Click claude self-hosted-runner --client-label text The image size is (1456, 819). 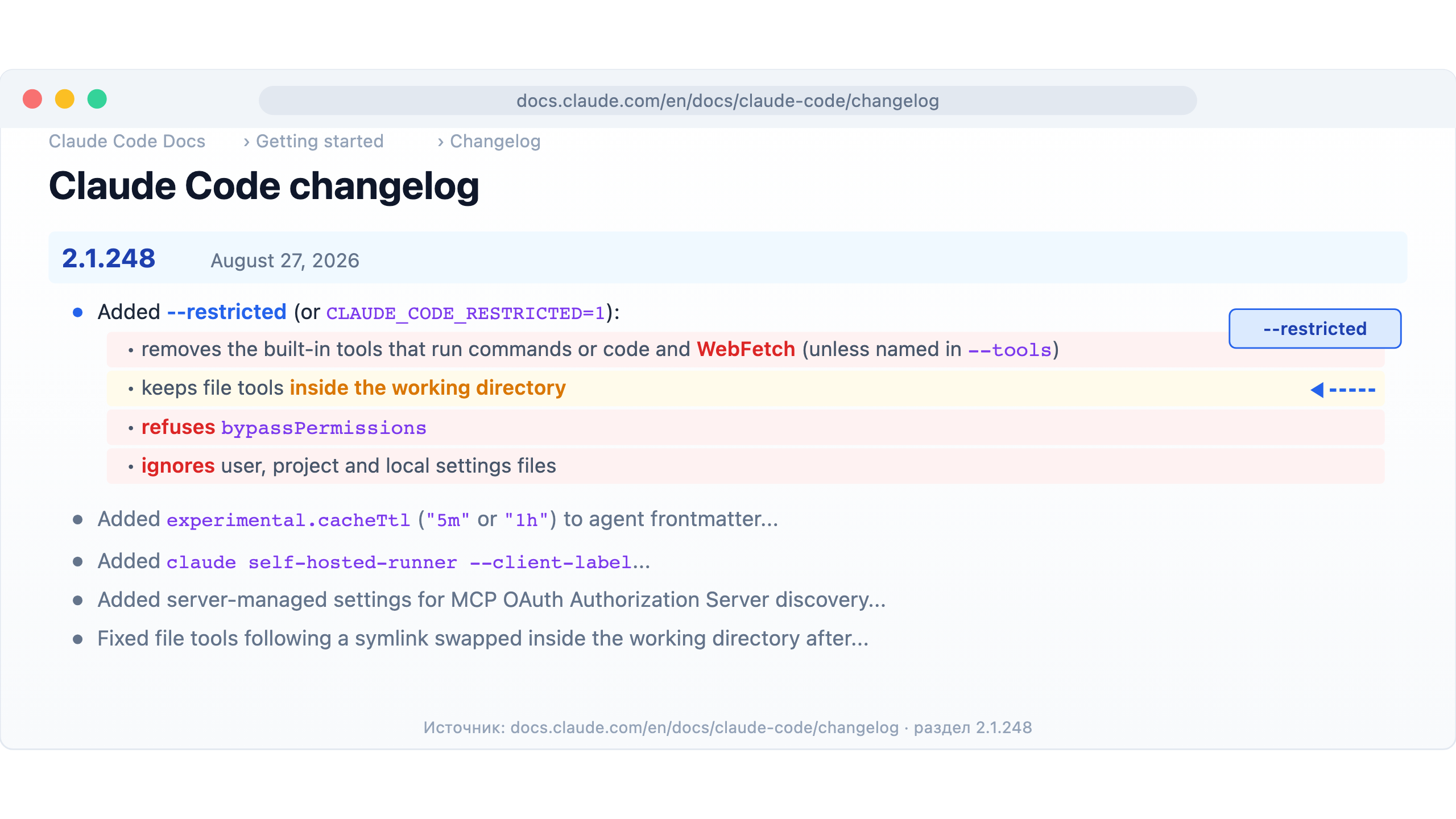(399, 562)
